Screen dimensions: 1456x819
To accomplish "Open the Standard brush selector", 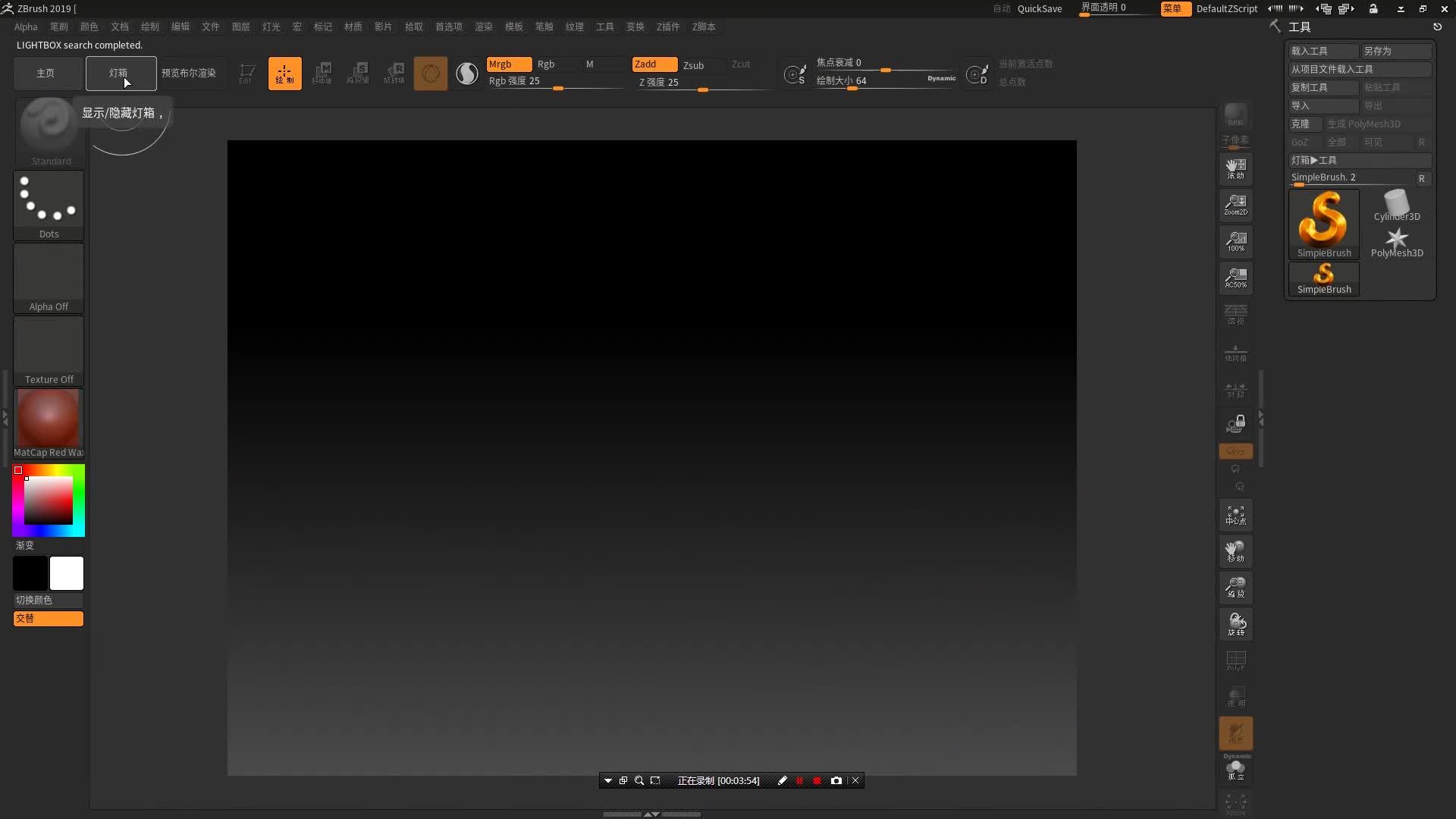I will click(49, 130).
